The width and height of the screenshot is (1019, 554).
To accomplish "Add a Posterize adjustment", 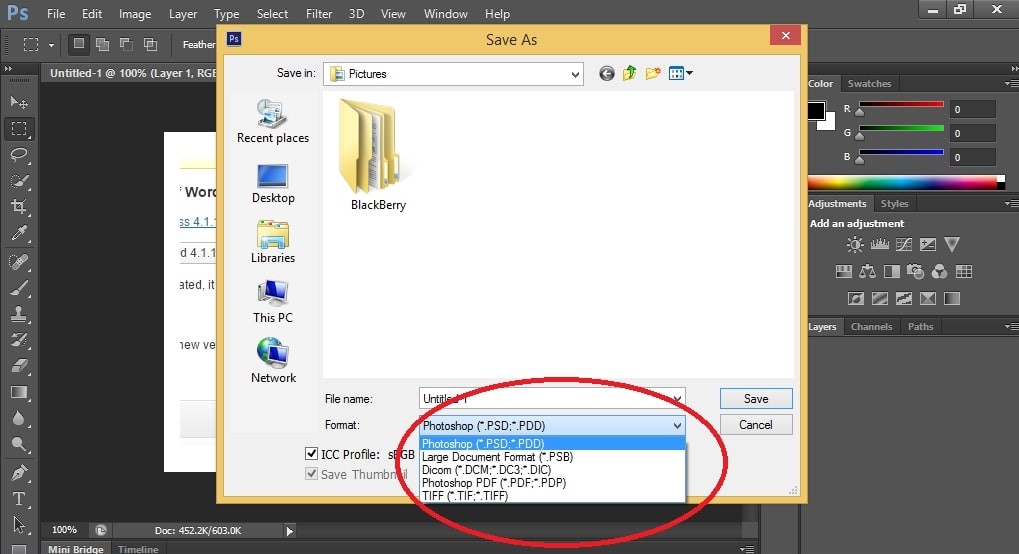I will tap(880, 298).
